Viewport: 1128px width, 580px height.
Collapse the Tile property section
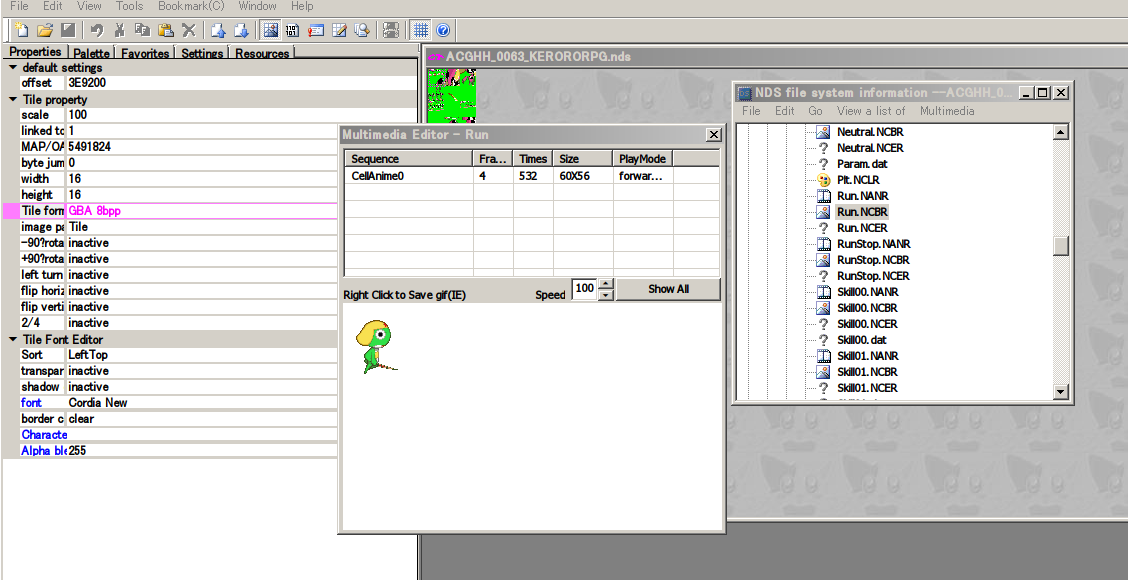pos(13,99)
